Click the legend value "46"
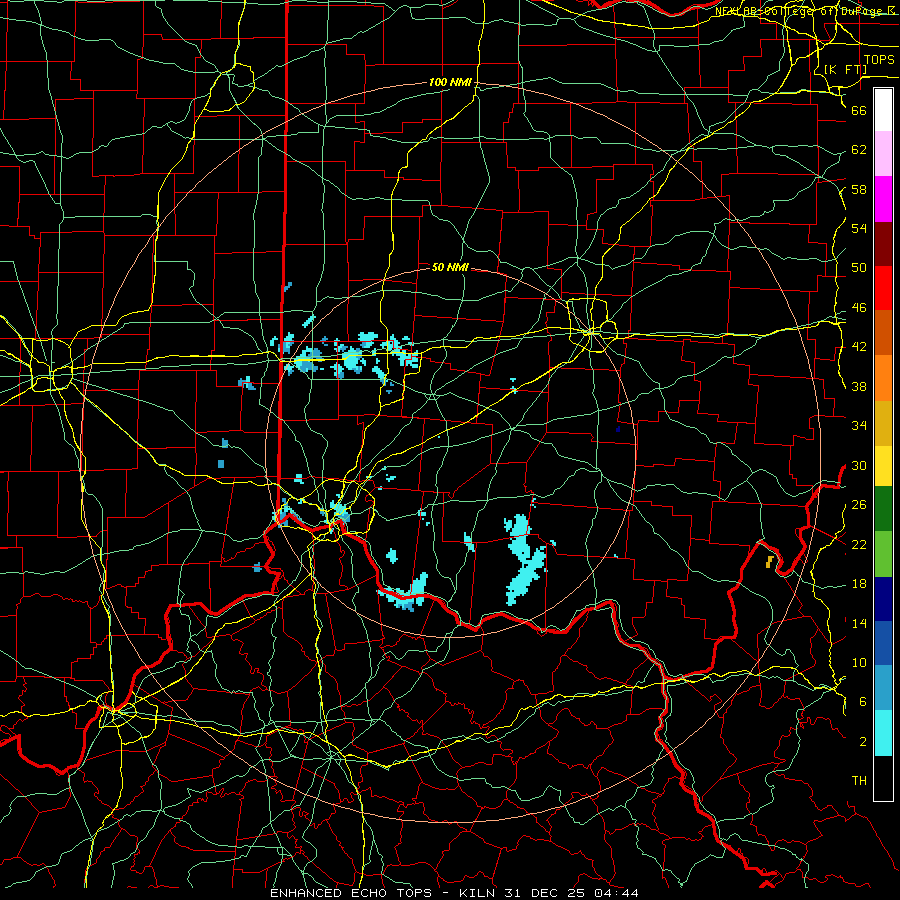 [x=859, y=308]
